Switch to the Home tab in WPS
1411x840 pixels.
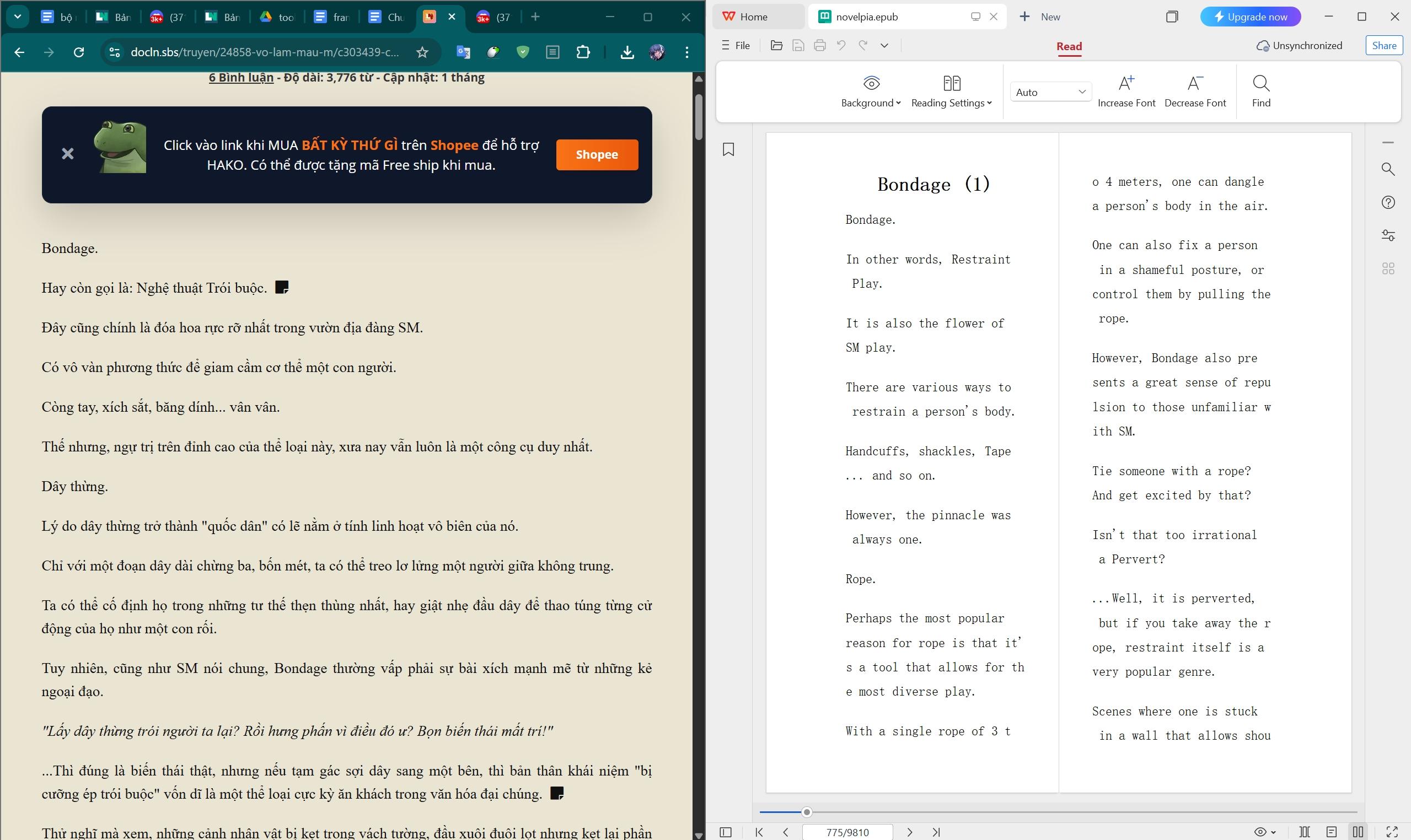point(753,17)
